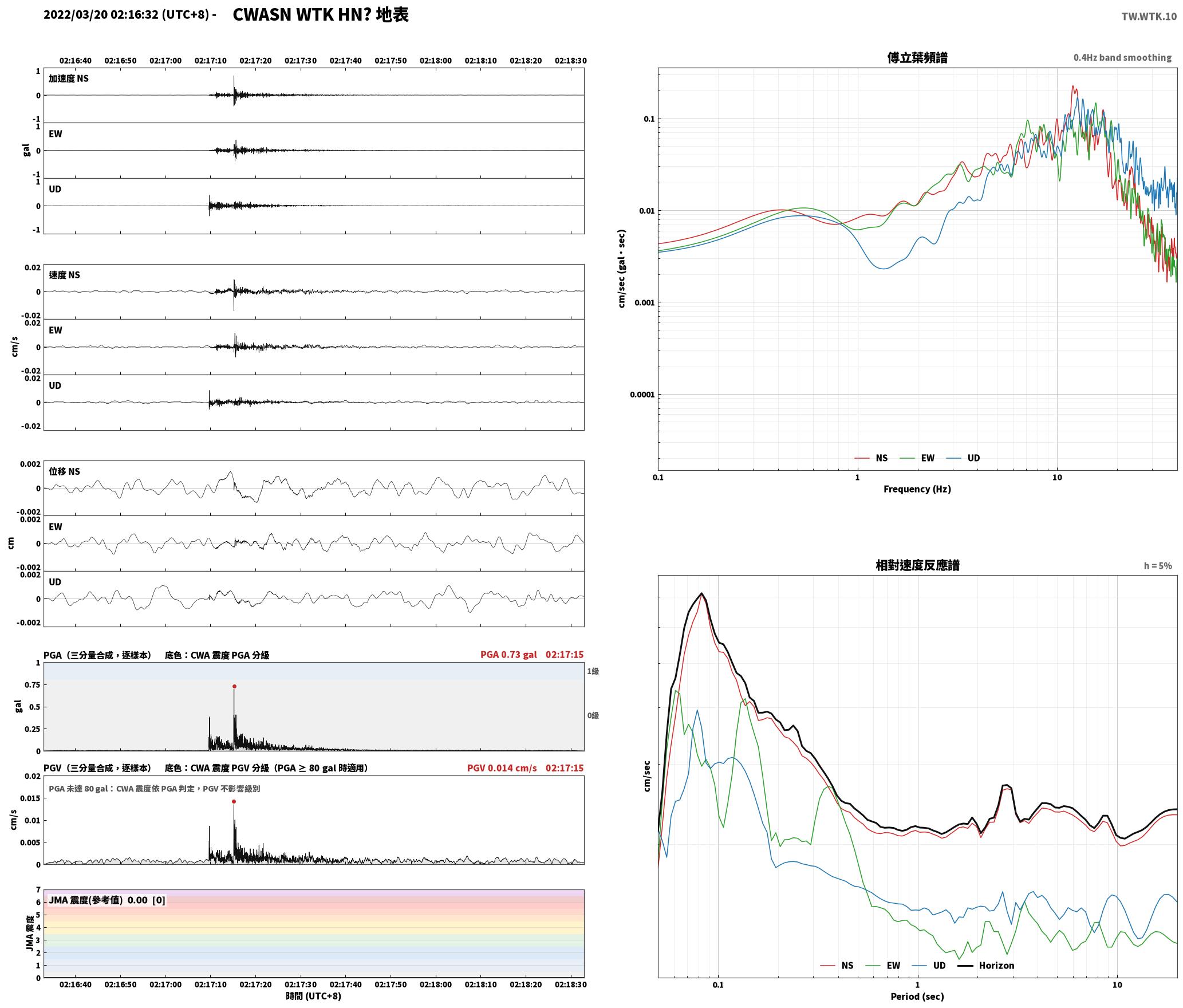Click the TW.WTK.10 station code label
The width and height of the screenshot is (1183, 1008).
click(1149, 17)
